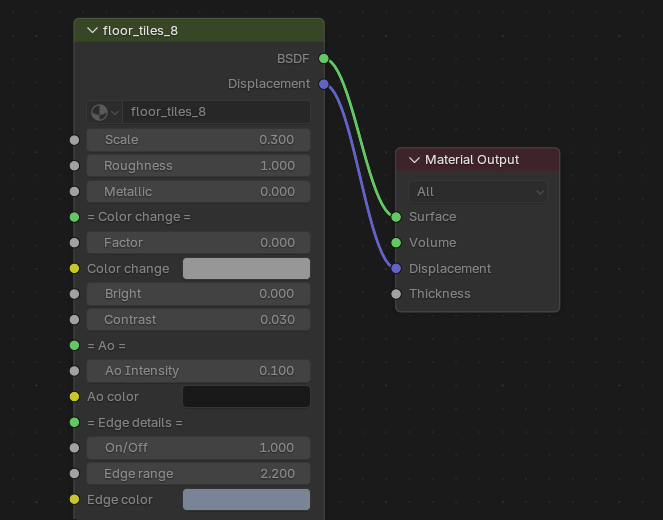Click the On/Off value field

point(198,448)
